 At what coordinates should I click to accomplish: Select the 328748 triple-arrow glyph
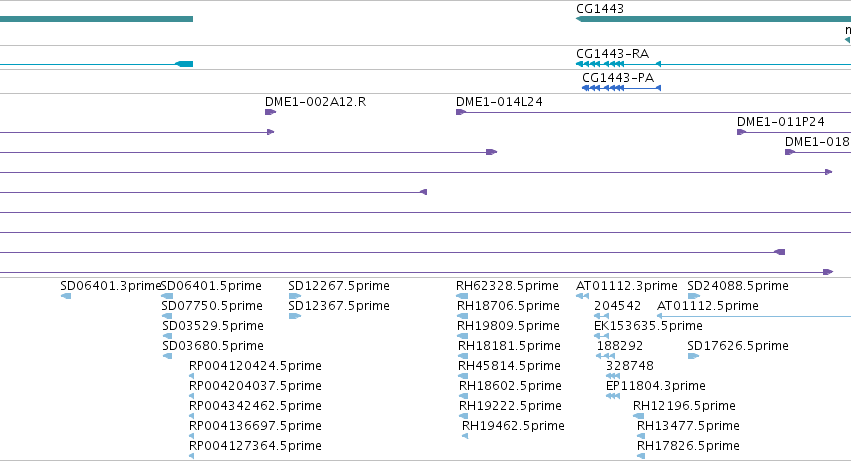click(x=613, y=376)
